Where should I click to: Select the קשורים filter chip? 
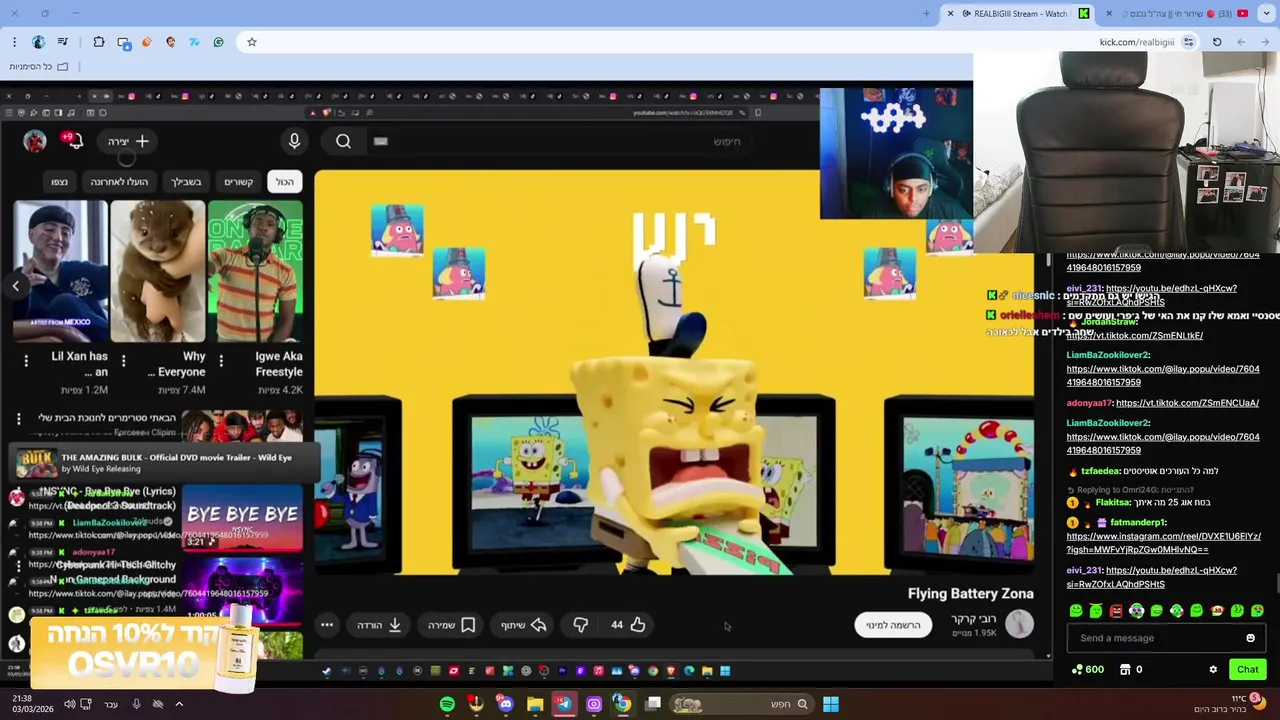(x=238, y=182)
